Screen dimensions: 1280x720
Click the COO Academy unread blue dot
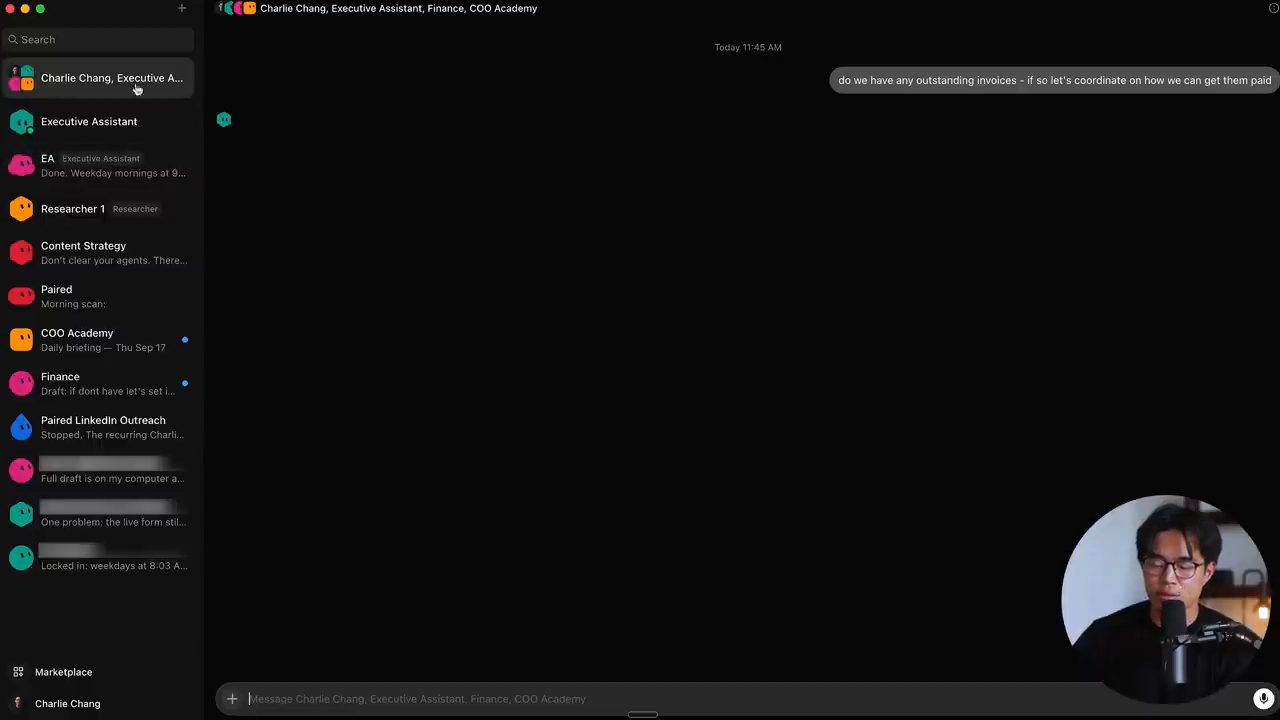[185, 340]
